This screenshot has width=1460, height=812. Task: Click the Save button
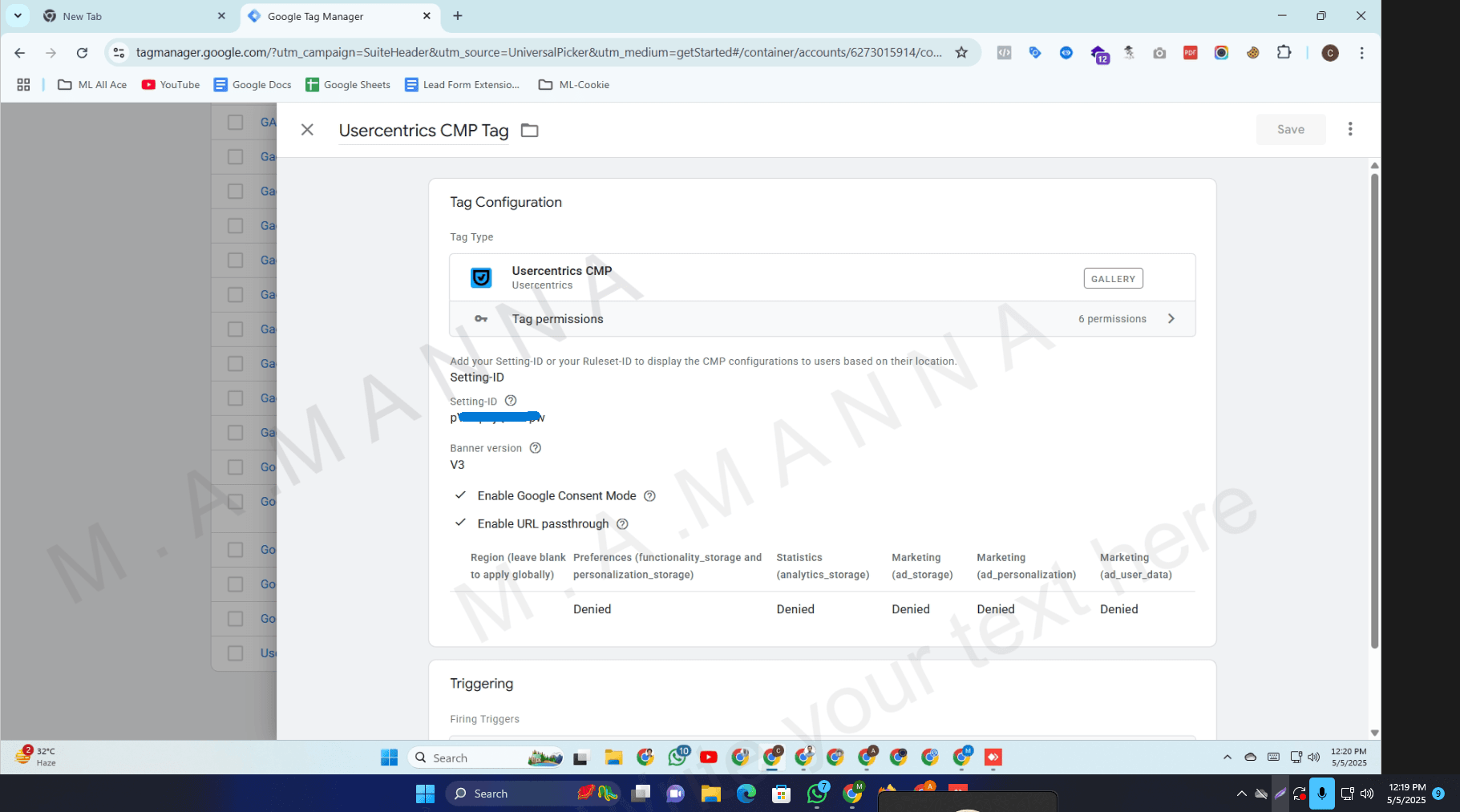click(x=1290, y=129)
